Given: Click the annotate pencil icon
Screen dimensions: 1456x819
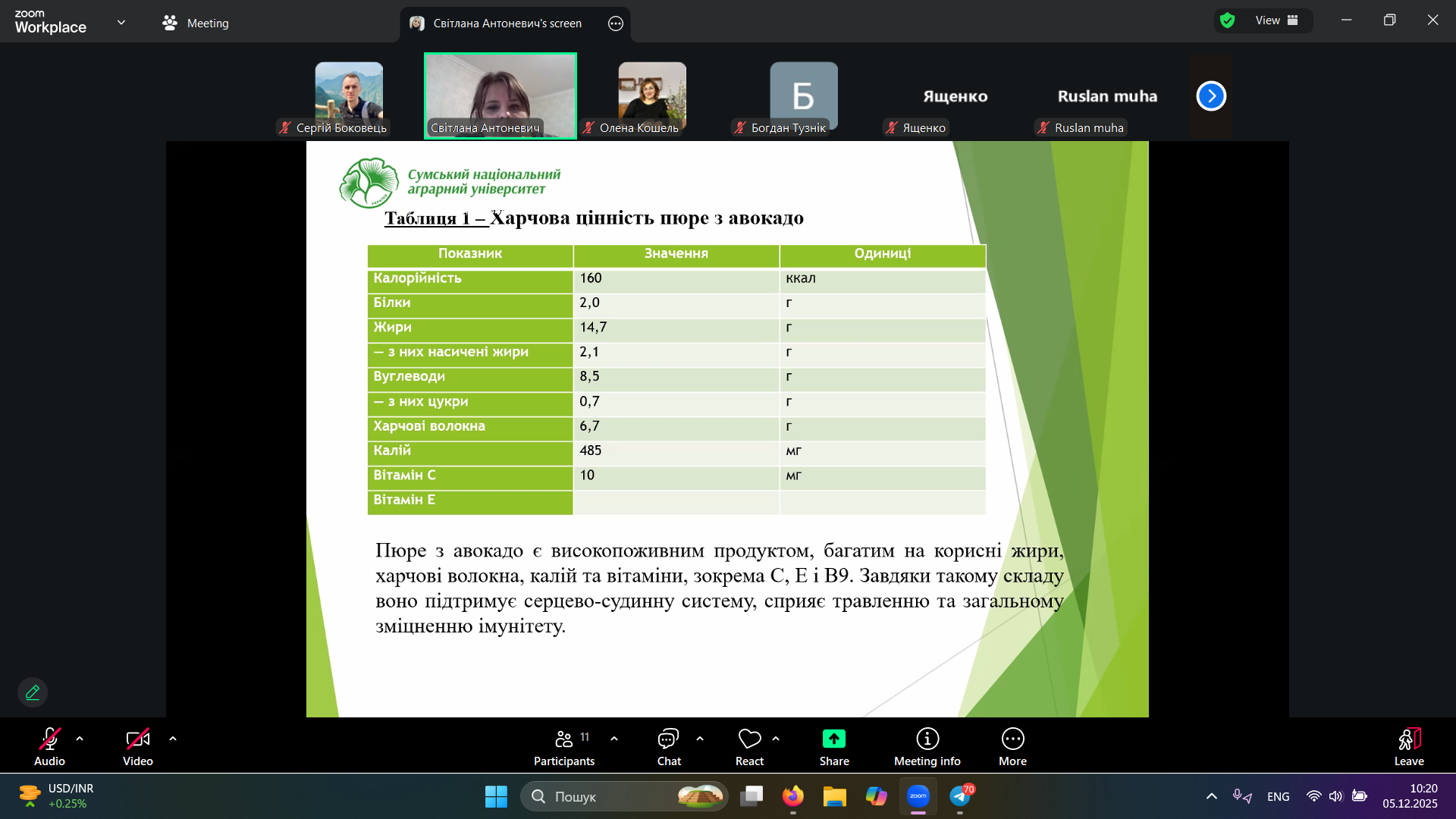Looking at the screenshot, I should [33, 692].
